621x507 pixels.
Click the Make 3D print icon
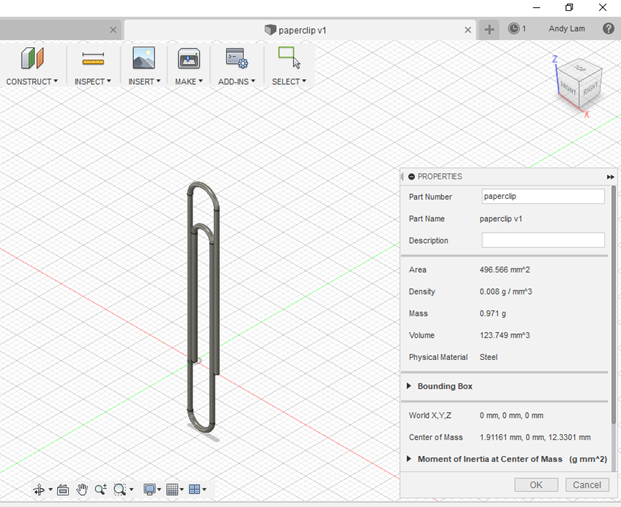coord(189,59)
